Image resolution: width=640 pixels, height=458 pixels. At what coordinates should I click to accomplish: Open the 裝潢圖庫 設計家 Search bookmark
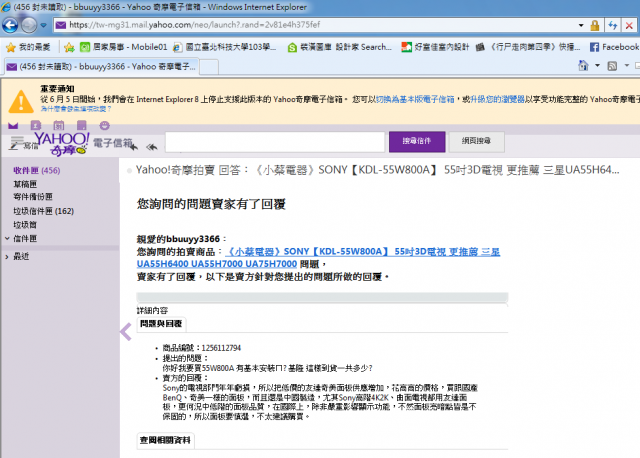coord(340,47)
